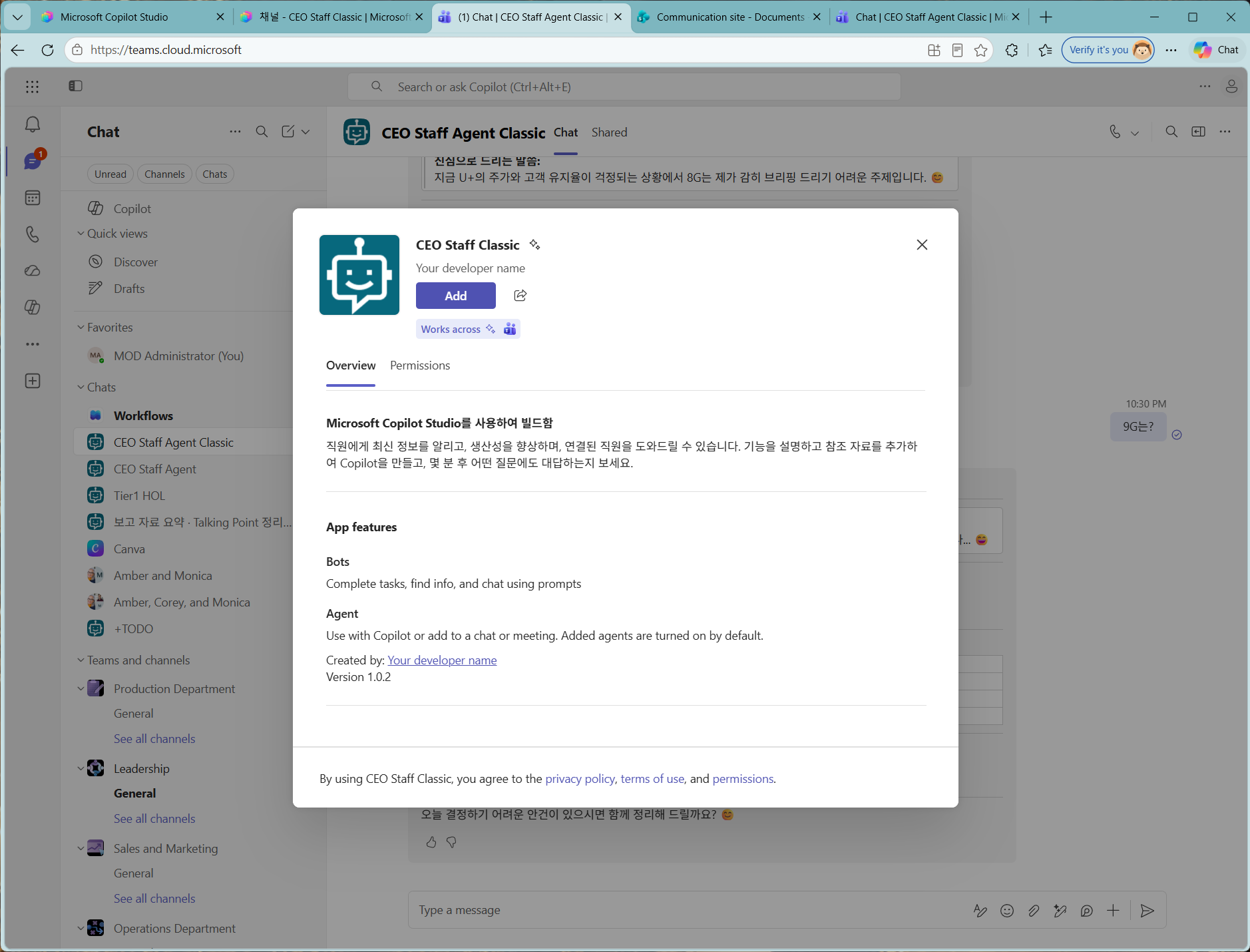Switch to the Shared tab in chat header
1250x952 pixels.
coord(610,132)
